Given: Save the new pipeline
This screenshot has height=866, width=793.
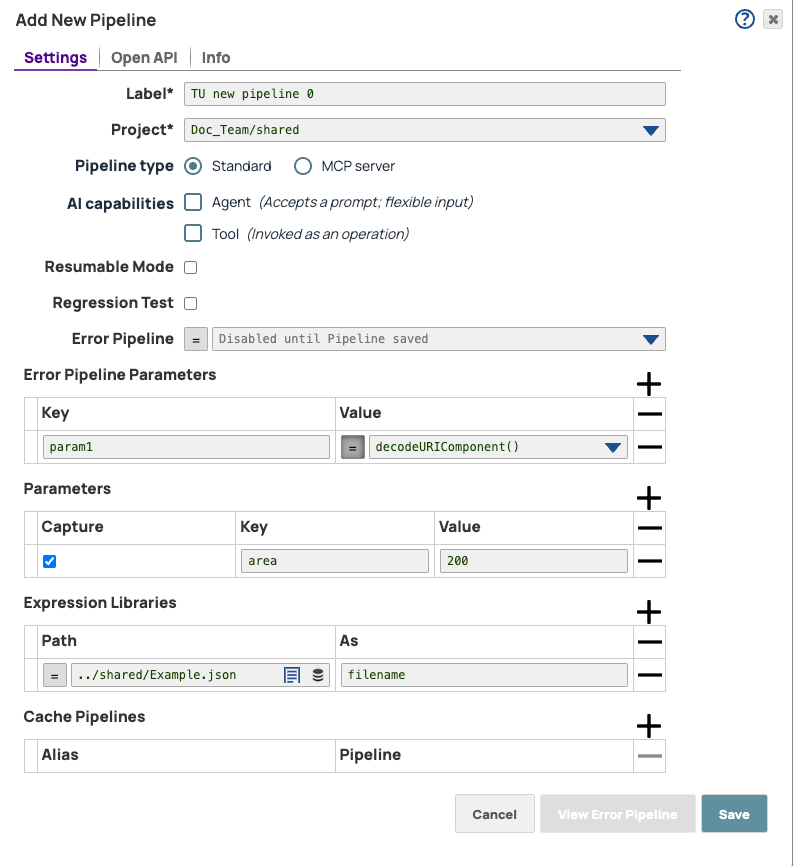Looking at the screenshot, I should tap(734, 813).
